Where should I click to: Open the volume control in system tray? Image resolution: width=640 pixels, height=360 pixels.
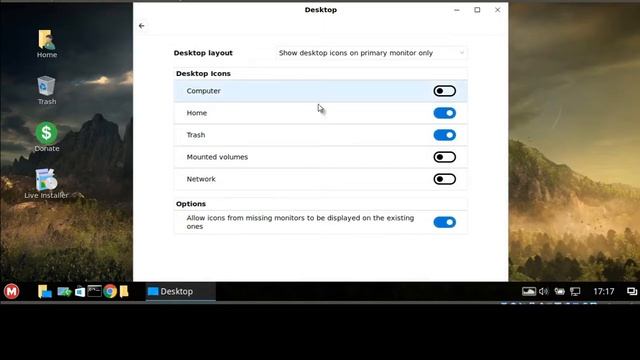[543, 291]
